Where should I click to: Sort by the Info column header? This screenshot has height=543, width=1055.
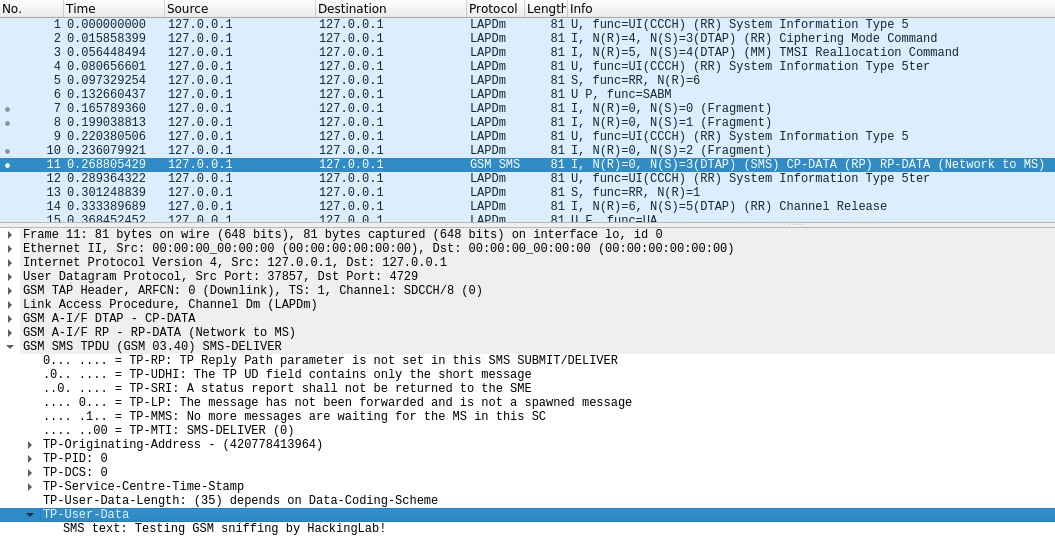click(811, 9)
